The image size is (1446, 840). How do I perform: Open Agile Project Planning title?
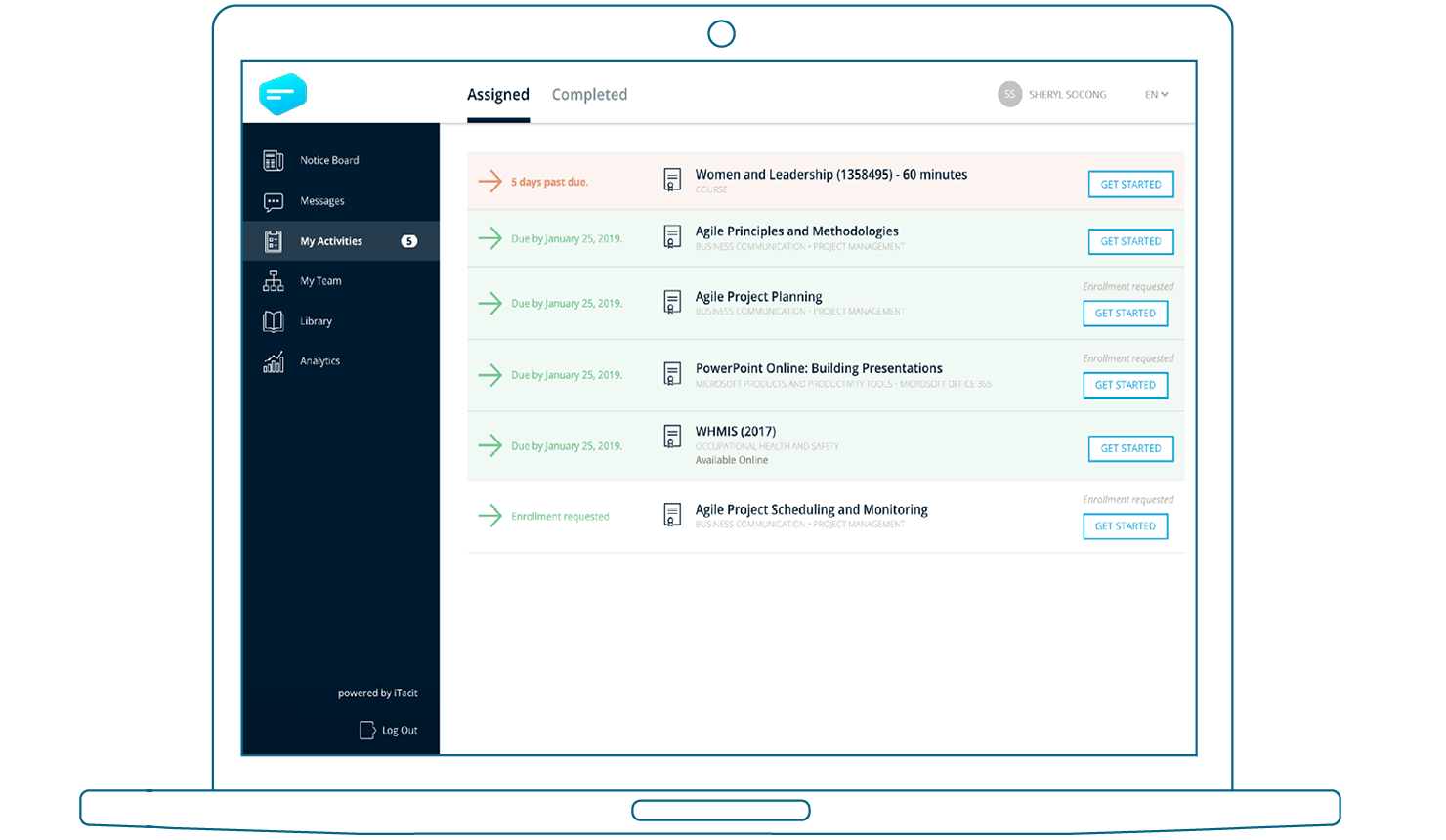click(x=759, y=297)
